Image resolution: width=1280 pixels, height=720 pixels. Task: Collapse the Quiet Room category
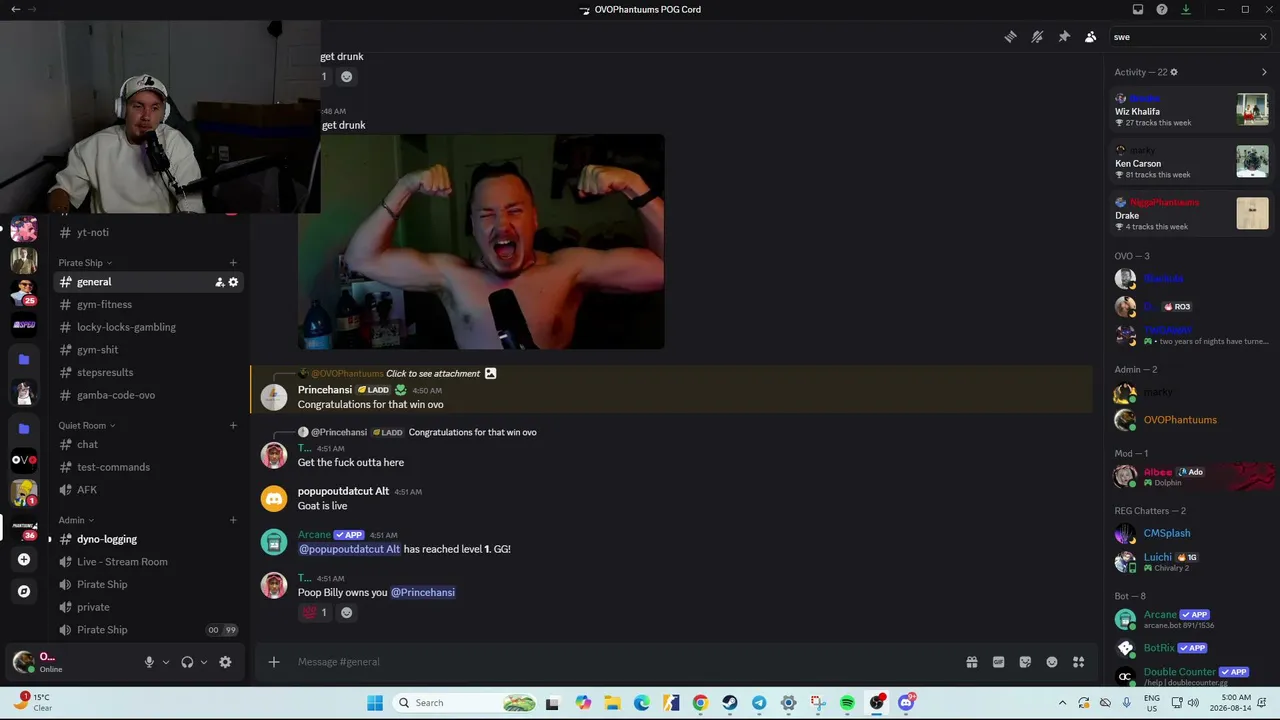(x=86, y=426)
